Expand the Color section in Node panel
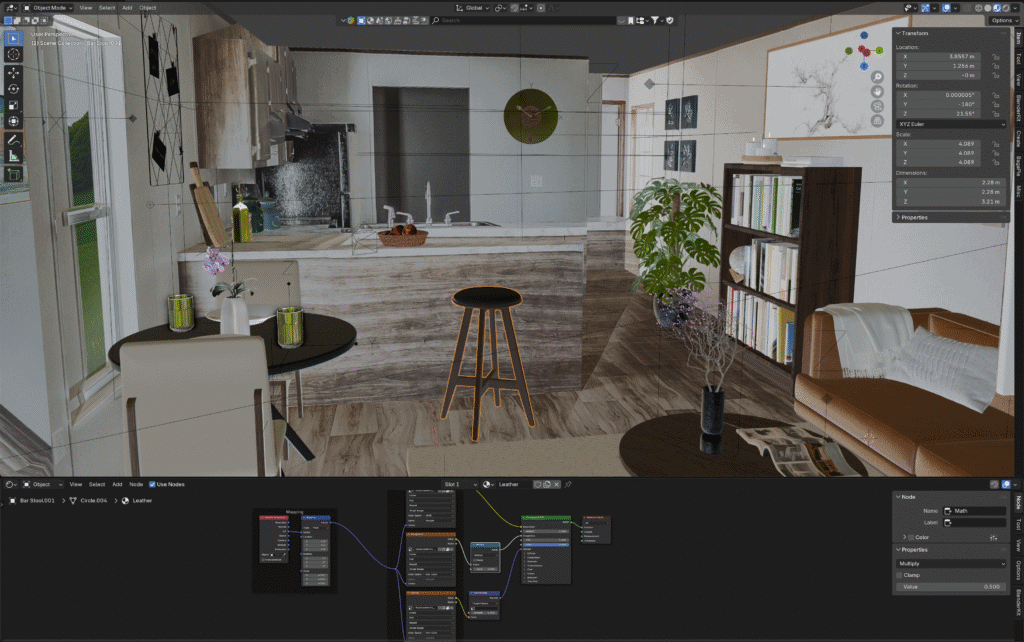 point(904,538)
